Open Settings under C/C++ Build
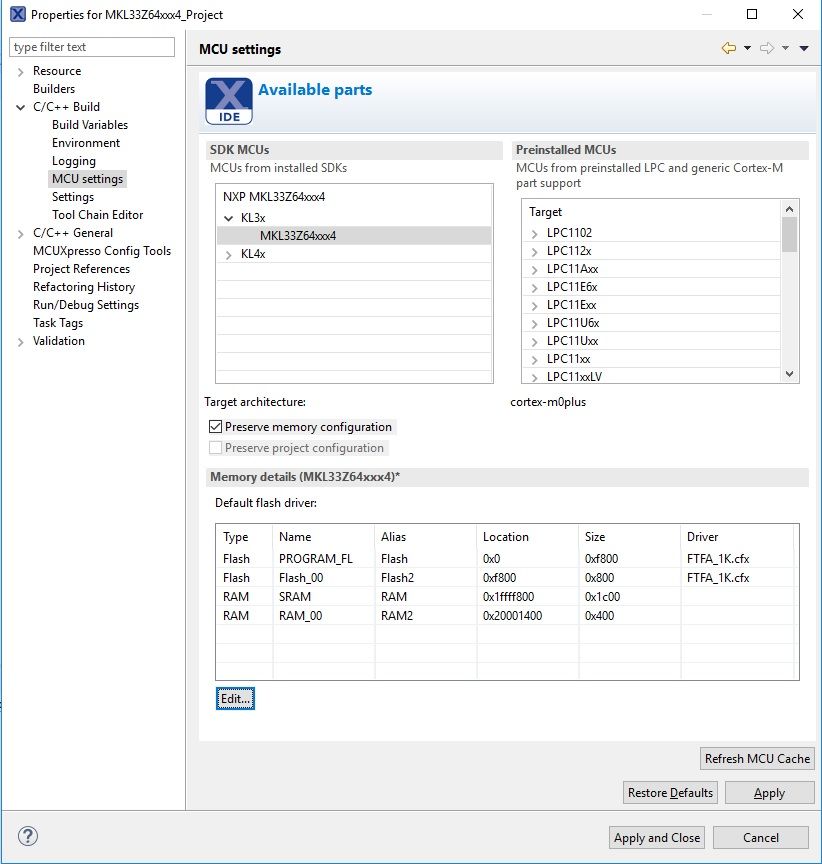822x864 pixels. (x=73, y=197)
